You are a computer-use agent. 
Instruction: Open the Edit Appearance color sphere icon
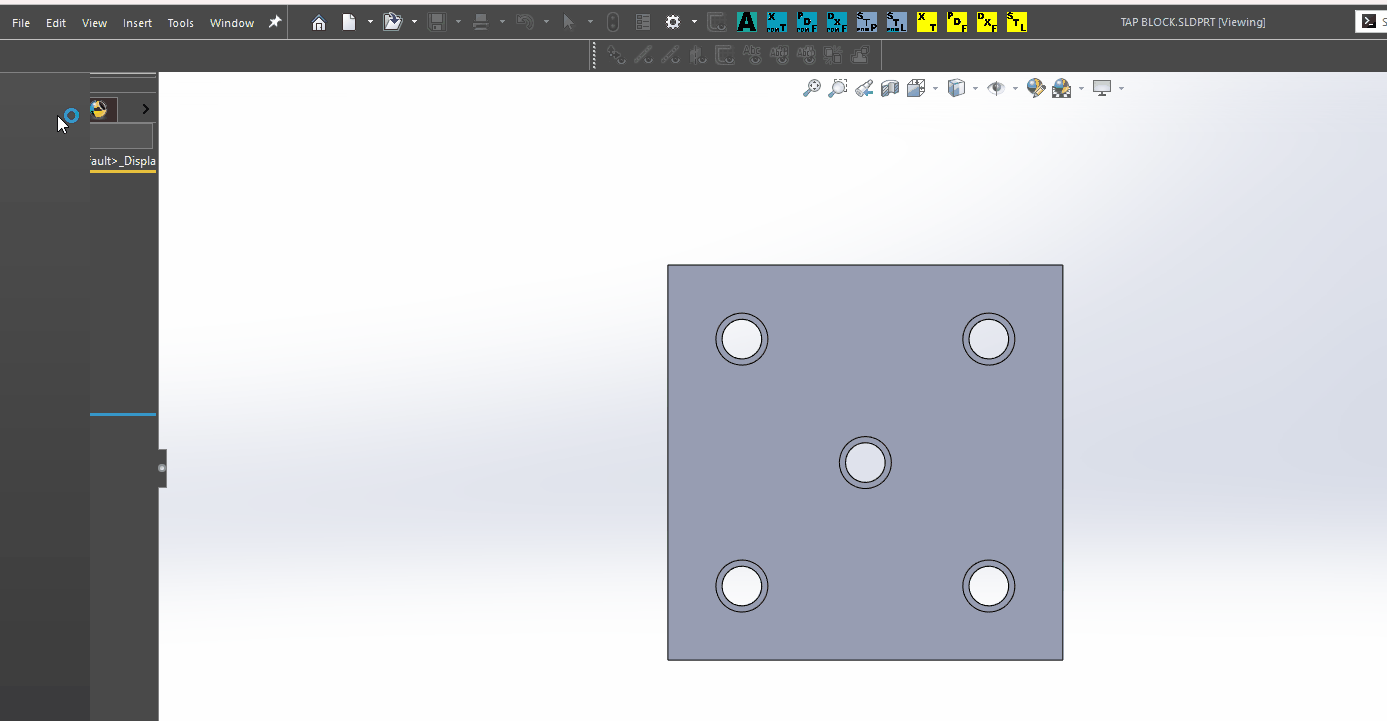click(x=1035, y=88)
